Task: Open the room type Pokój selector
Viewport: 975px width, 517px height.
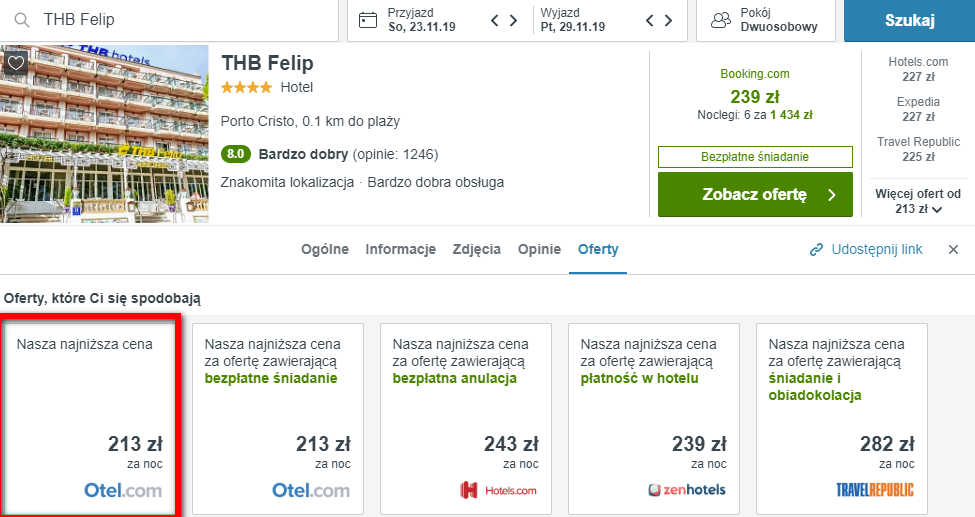Action: coord(764,20)
